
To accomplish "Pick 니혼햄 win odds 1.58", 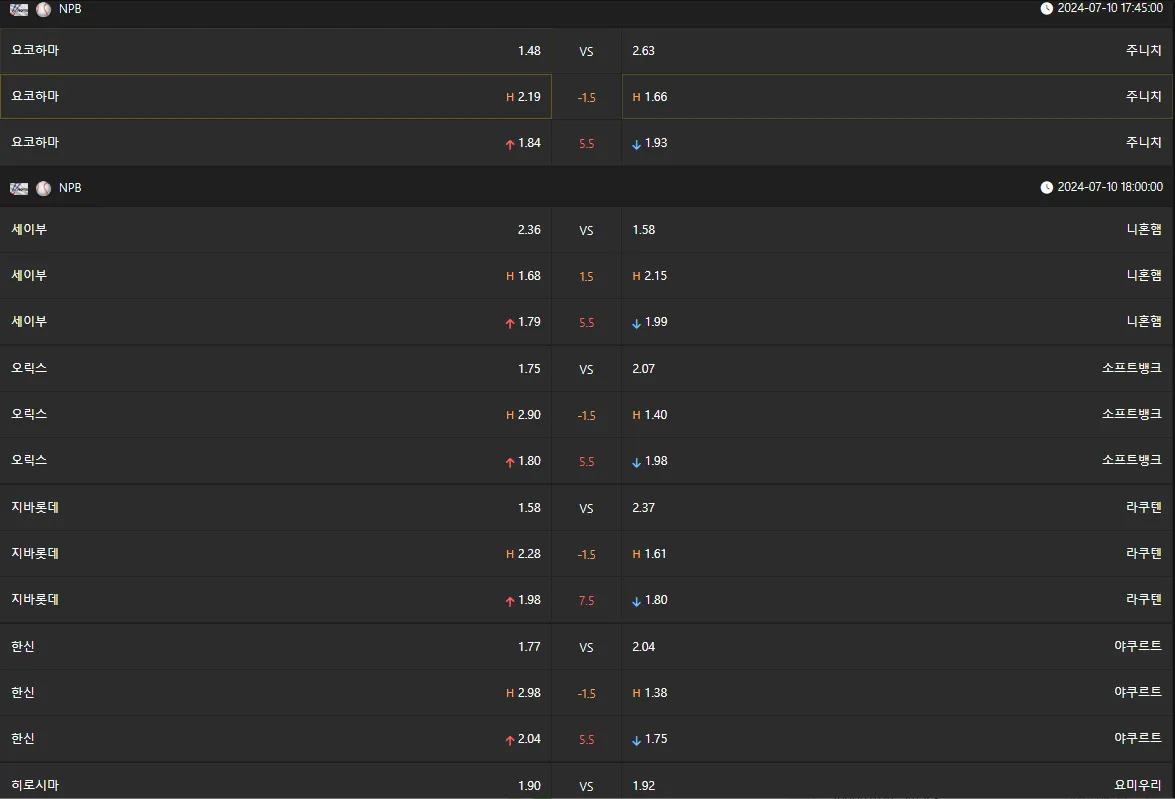I will (897, 229).
